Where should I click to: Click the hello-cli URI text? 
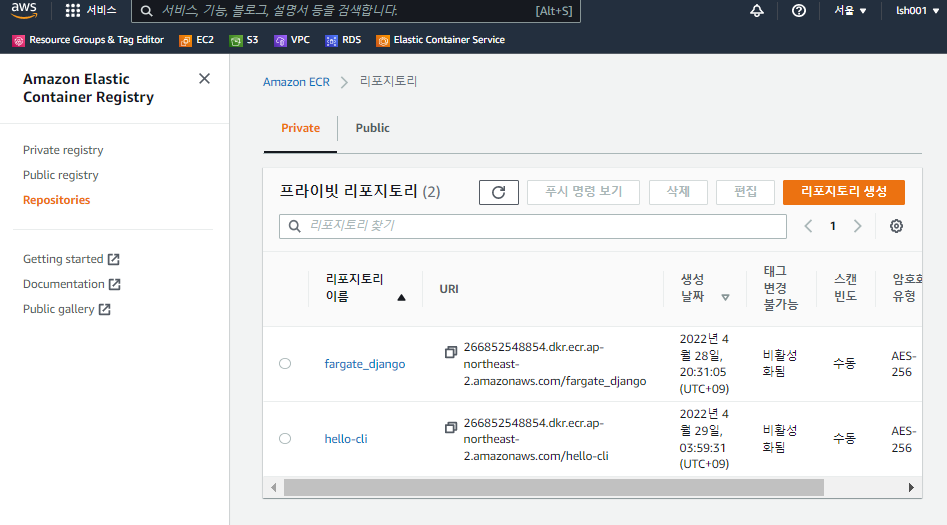(x=536, y=439)
